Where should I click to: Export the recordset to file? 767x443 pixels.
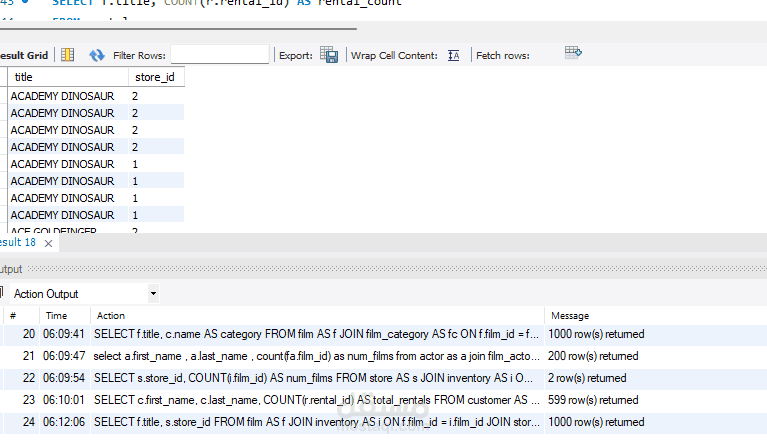329,54
